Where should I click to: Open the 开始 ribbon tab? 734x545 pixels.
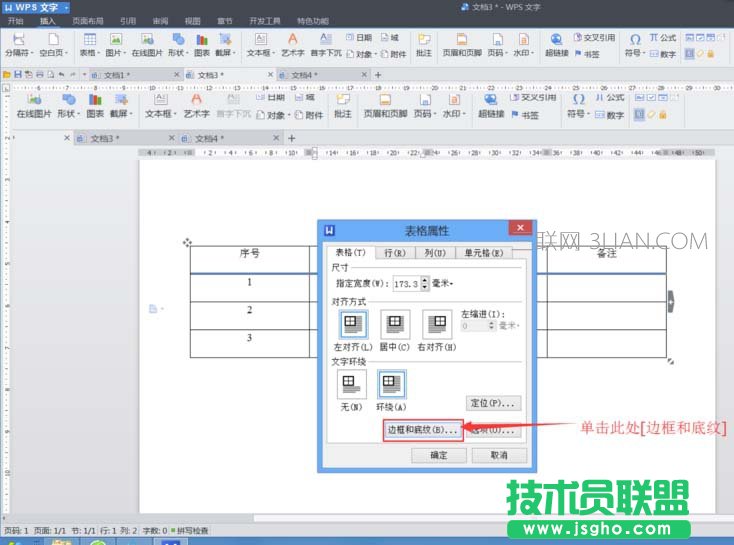15,21
